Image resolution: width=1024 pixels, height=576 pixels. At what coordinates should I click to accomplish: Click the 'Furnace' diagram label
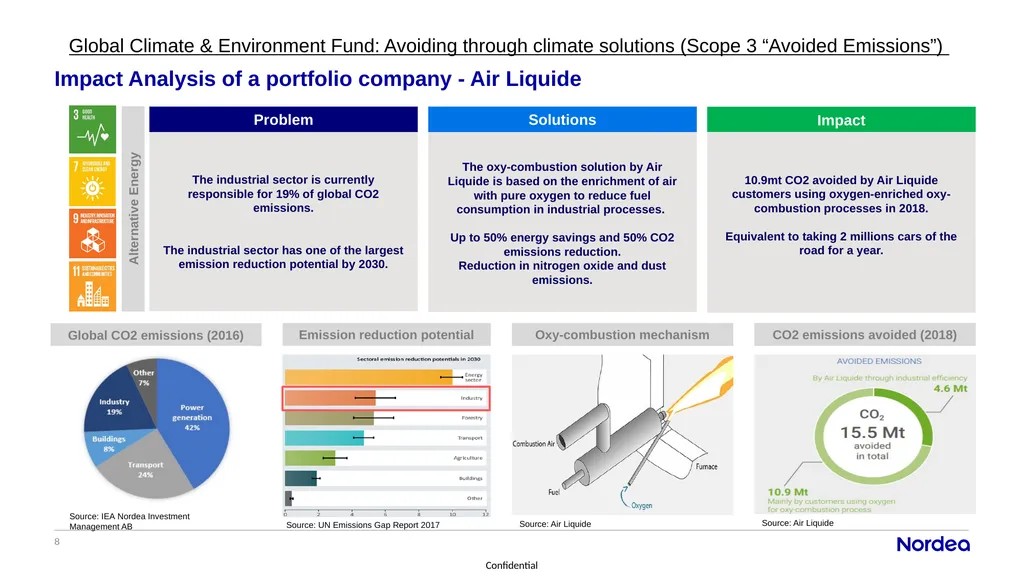(x=707, y=467)
